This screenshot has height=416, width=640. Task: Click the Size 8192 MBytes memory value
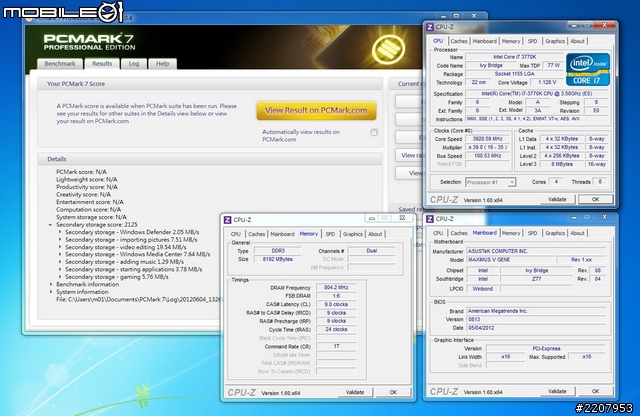(278, 260)
